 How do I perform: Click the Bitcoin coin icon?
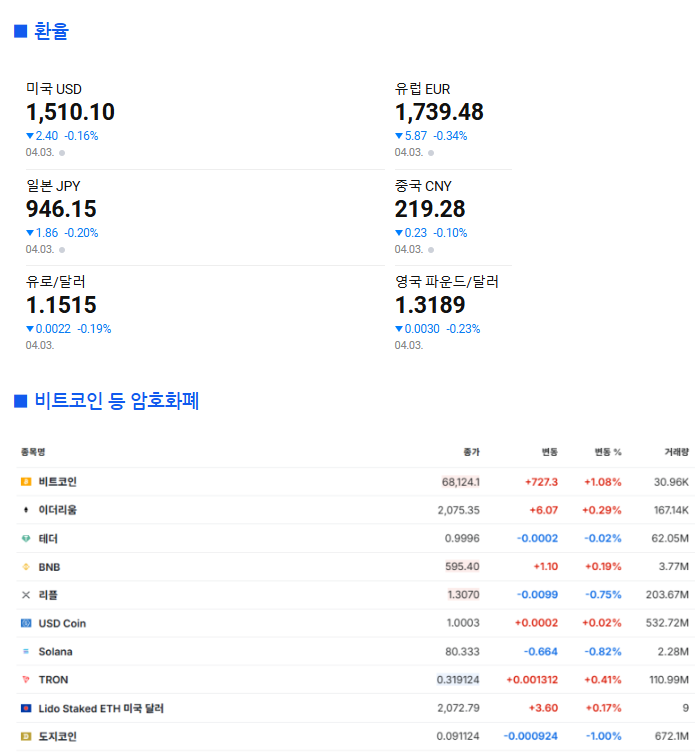(x=26, y=482)
